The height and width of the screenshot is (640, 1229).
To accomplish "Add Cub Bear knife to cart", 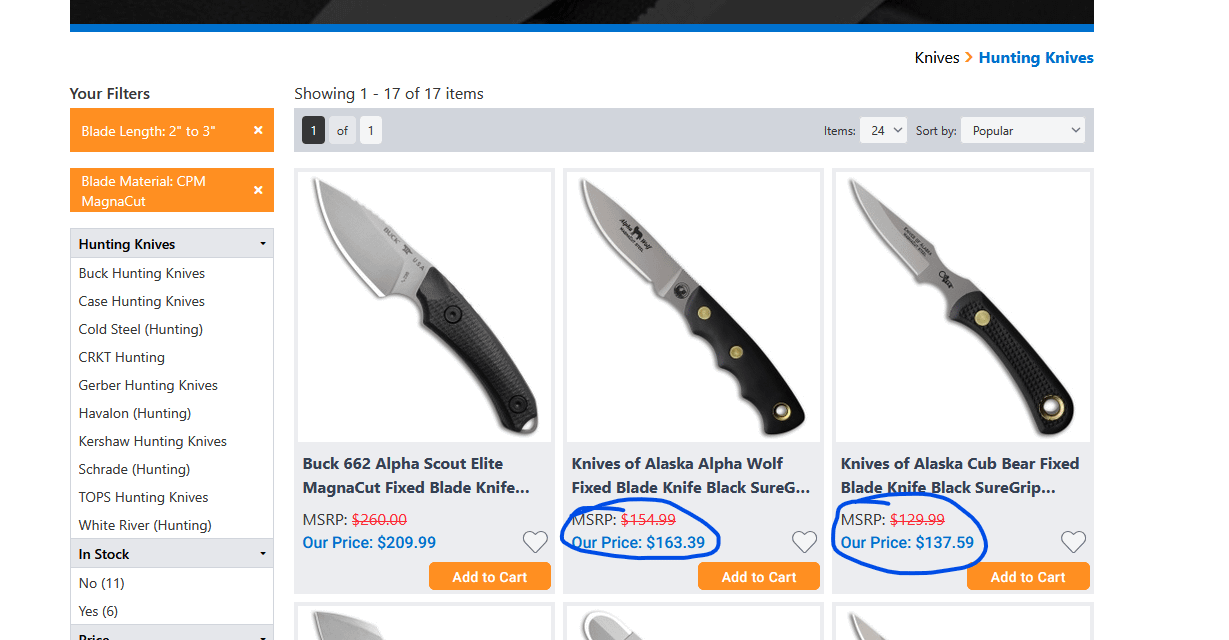I will [x=1028, y=577].
